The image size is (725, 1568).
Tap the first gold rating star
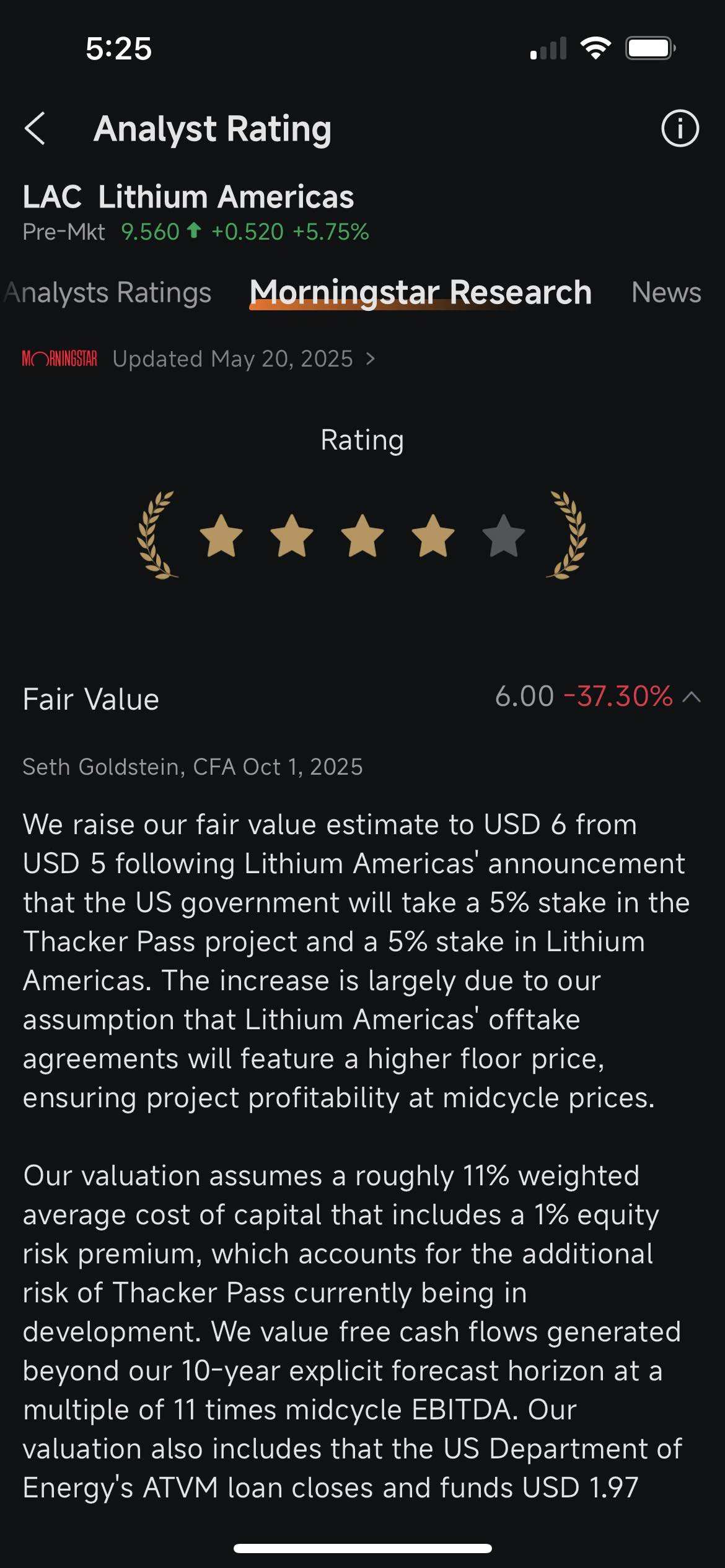(221, 536)
